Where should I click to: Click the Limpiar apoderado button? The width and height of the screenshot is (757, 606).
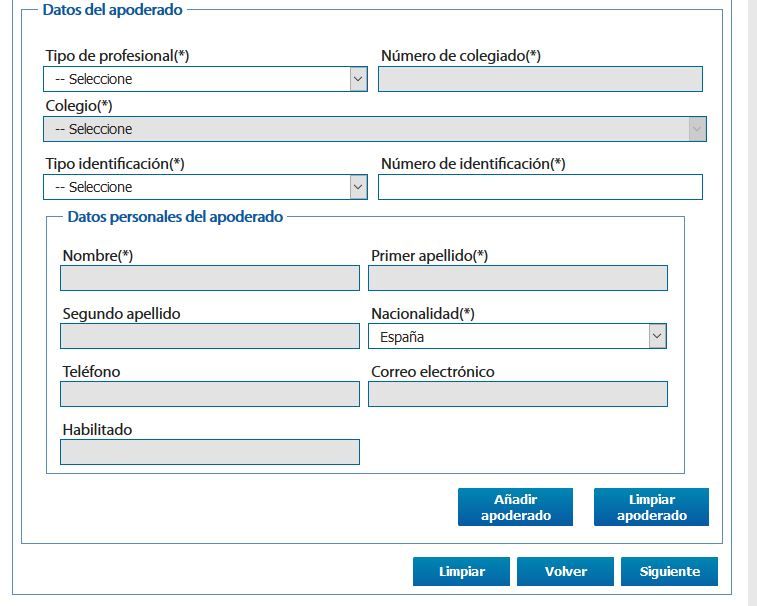(652, 507)
